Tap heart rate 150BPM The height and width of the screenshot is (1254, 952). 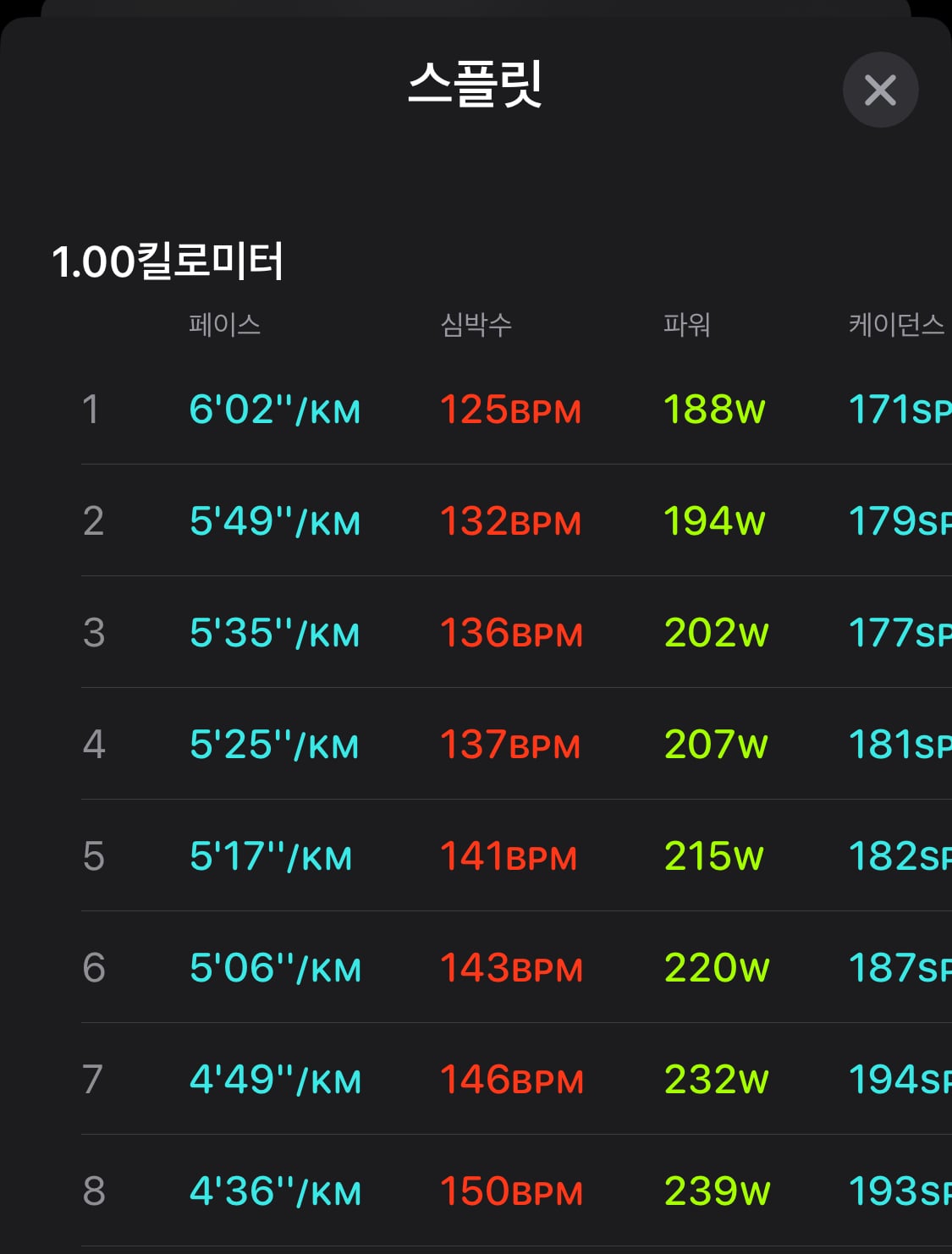point(512,1191)
